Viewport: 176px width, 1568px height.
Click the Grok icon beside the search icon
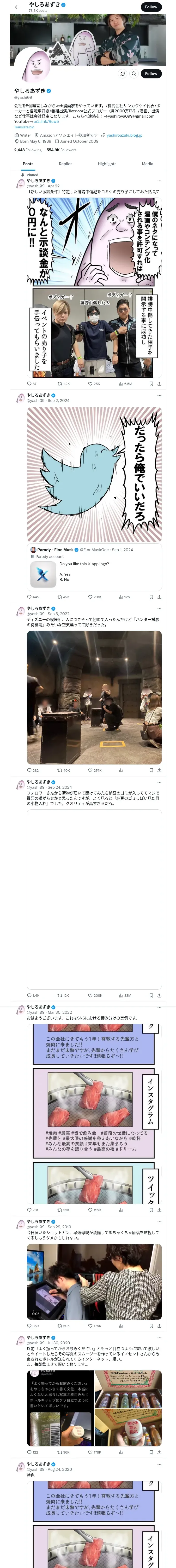123,74
